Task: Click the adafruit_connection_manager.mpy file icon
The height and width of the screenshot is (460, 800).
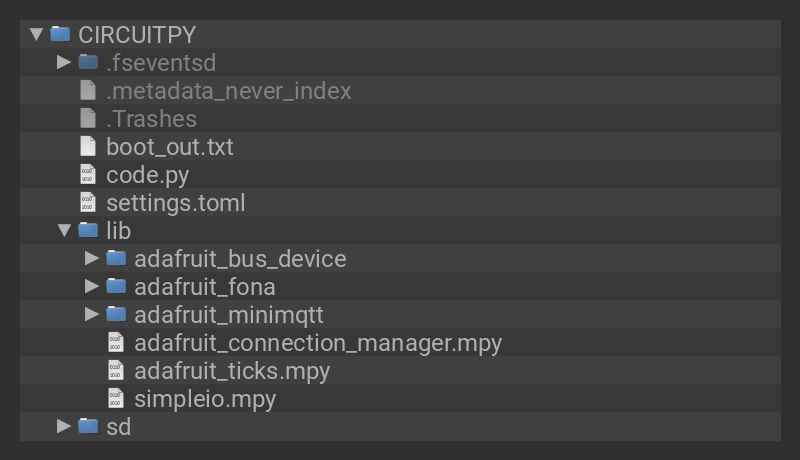Action: pyautogui.click(x=116, y=343)
